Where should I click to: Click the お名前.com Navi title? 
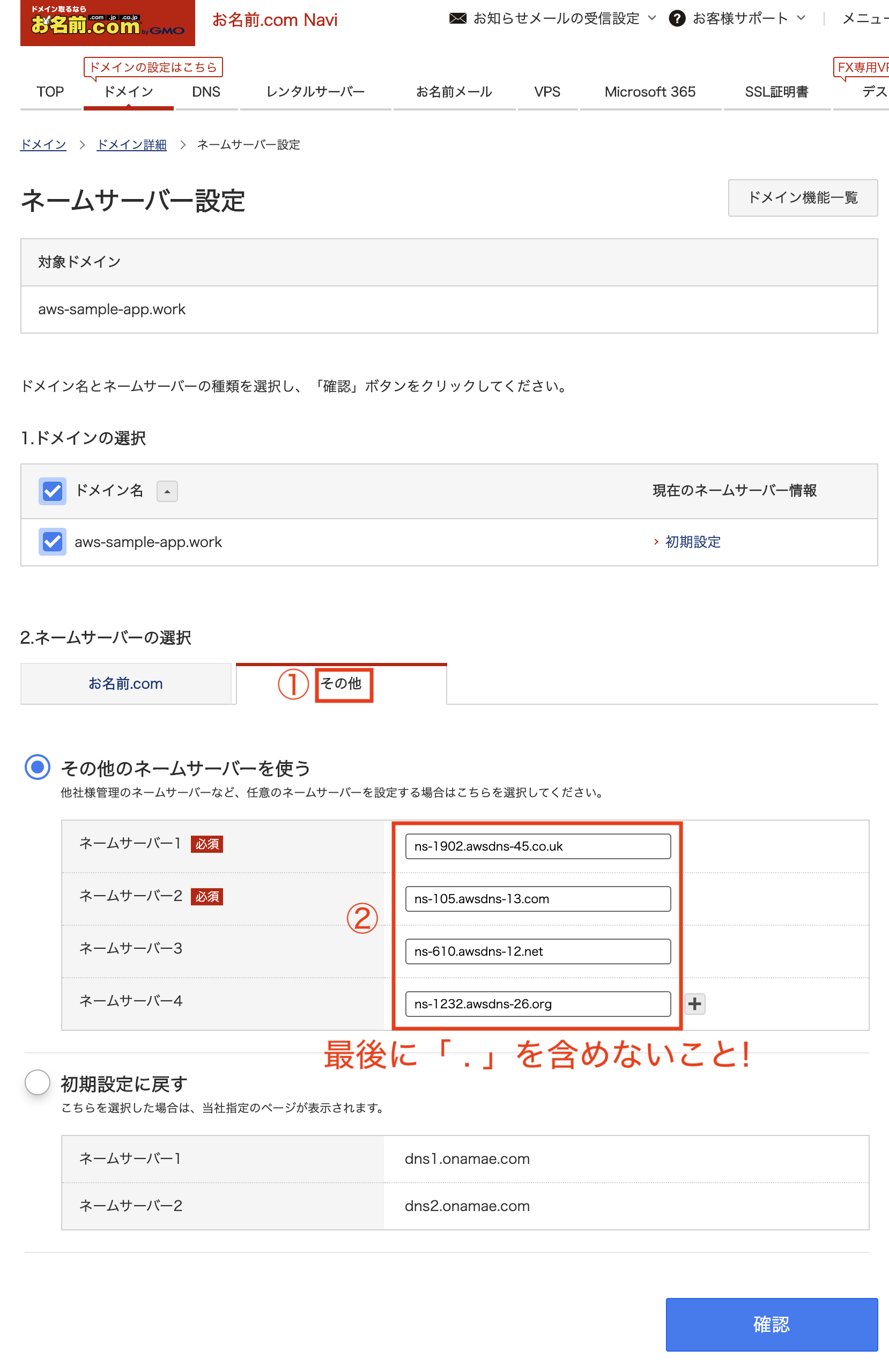tap(275, 20)
